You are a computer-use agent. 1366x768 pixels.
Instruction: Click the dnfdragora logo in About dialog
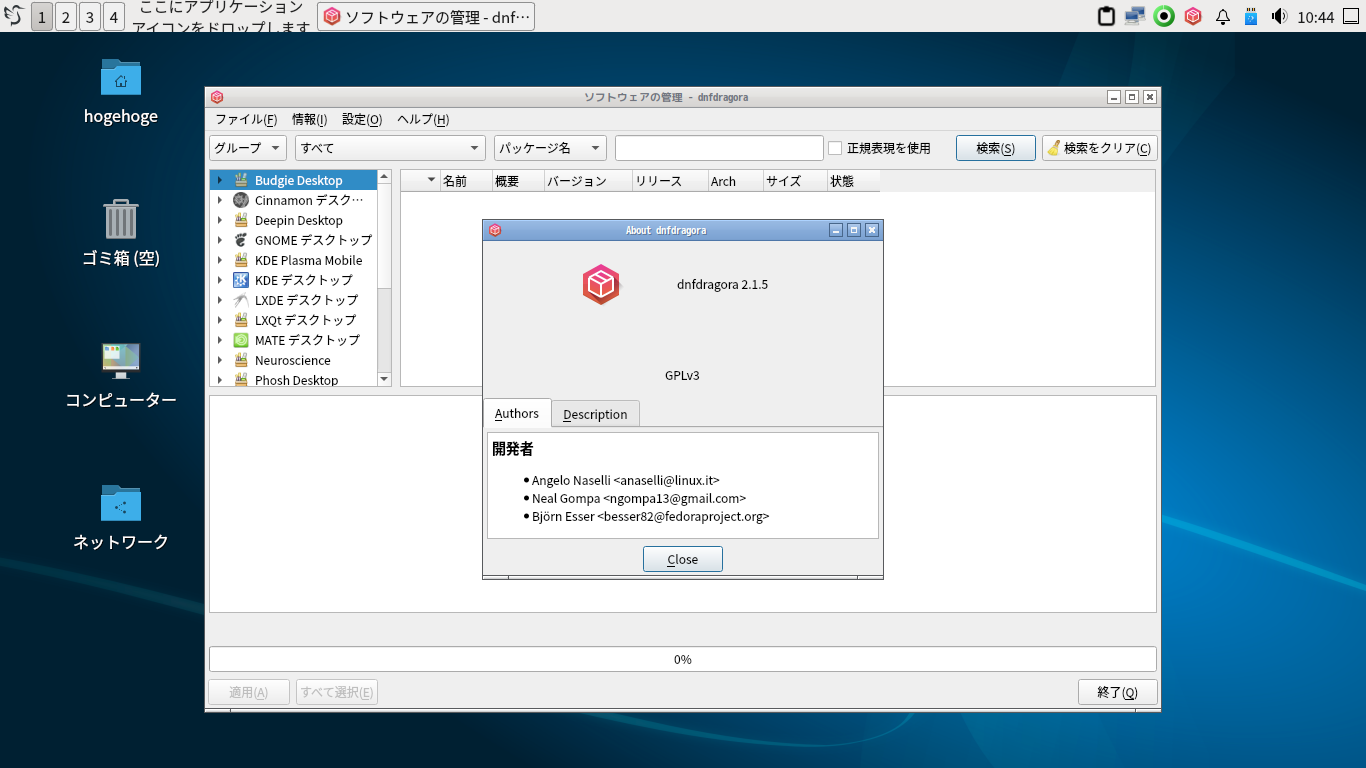(601, 285)
